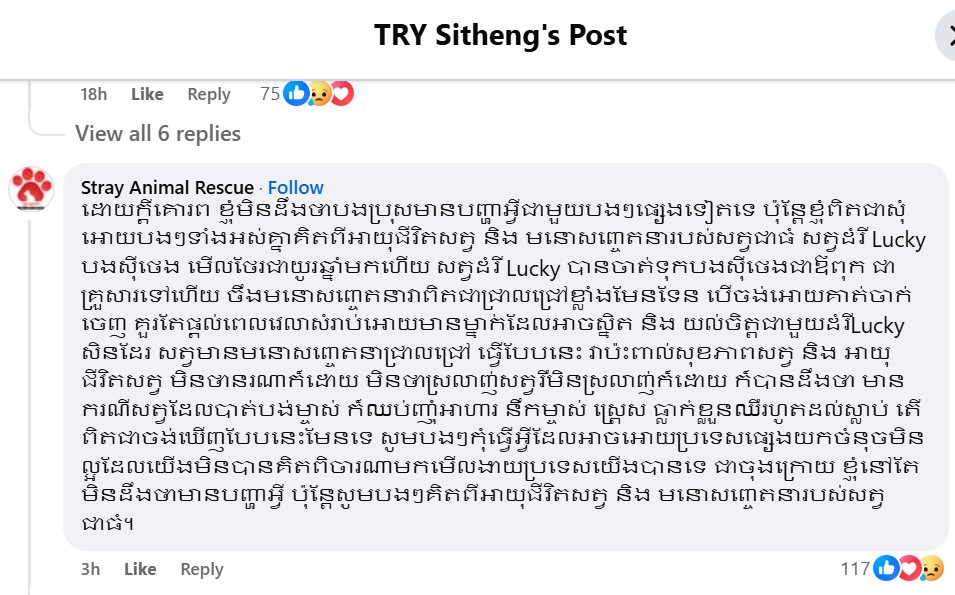Reply to the comment posted 18h ago
The height and width of the screenshot is (595, 955).
[209, 94]
